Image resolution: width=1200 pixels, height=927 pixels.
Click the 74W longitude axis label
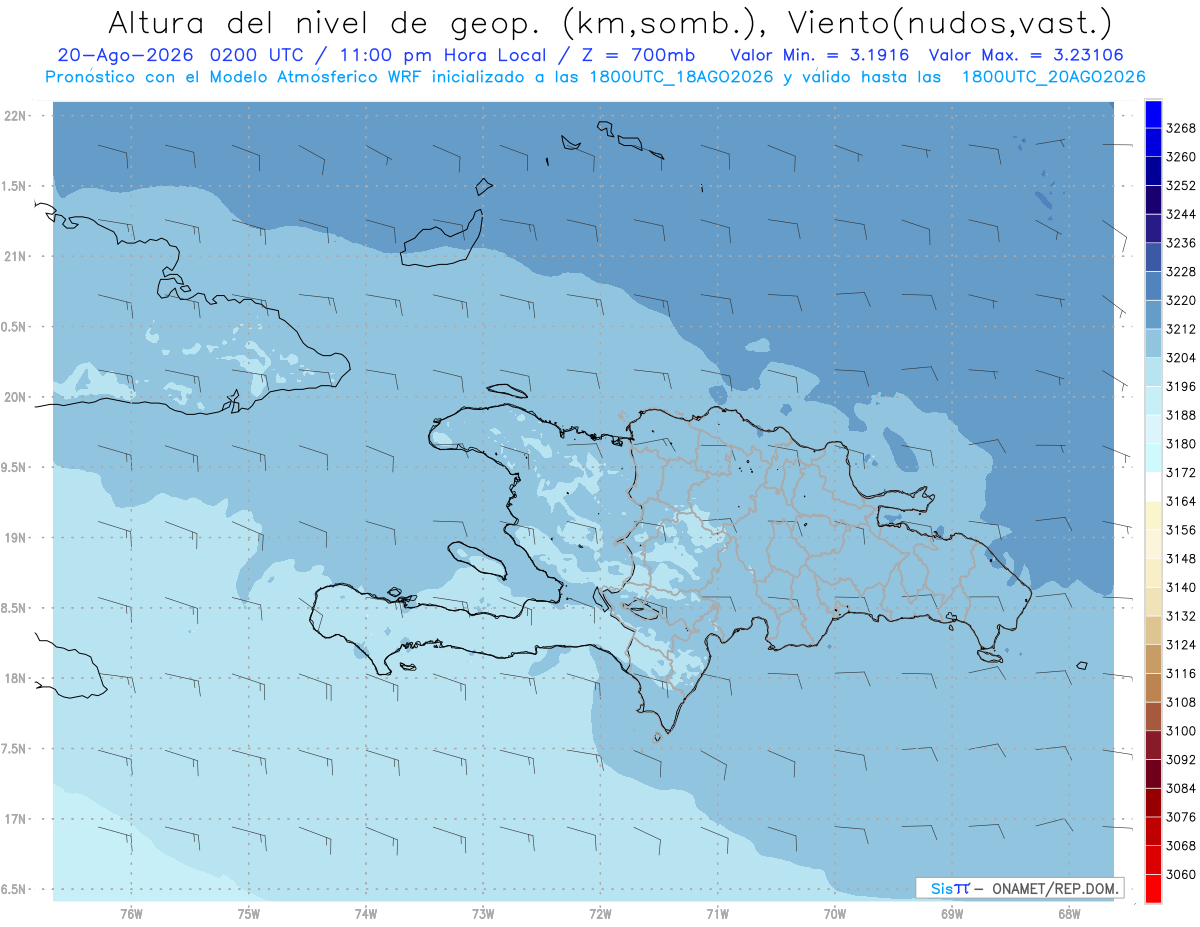pos(365,913)
